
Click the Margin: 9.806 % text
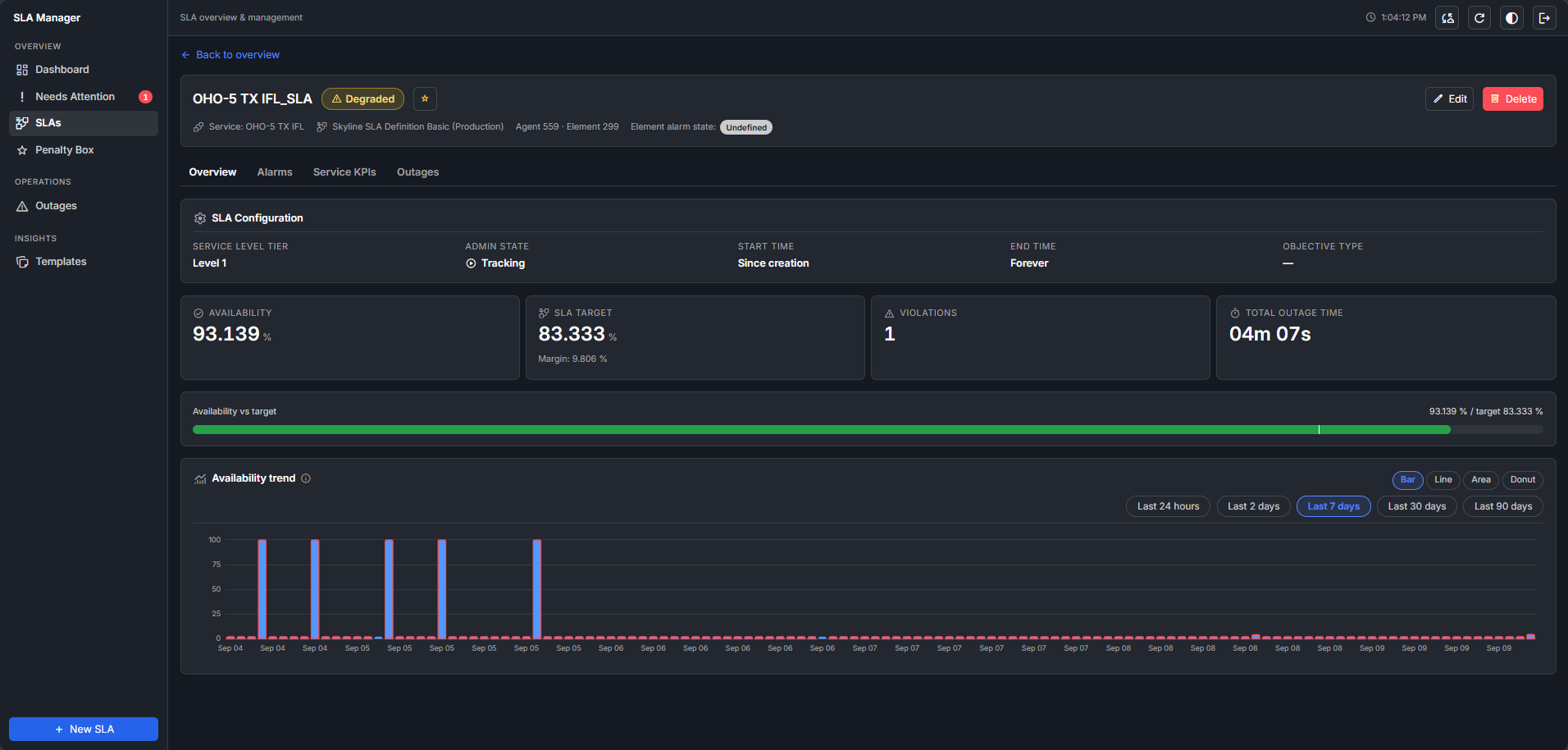click(572, 359)
